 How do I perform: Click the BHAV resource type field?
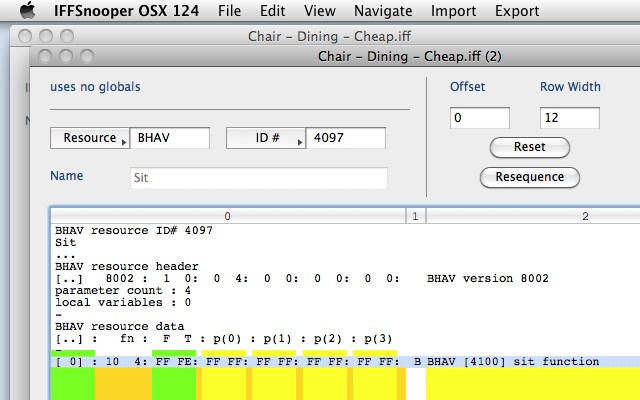point(170,138)
